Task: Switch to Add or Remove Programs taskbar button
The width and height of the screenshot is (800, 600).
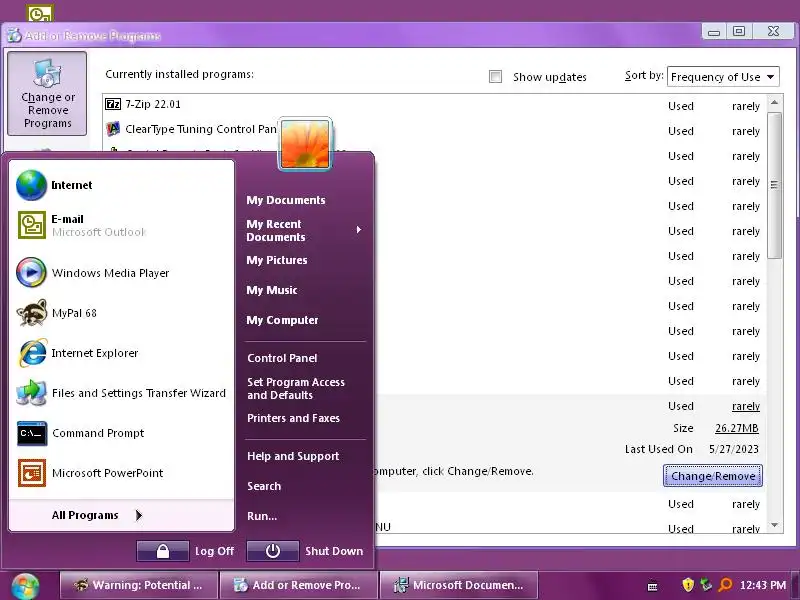Action: [298, 585]
